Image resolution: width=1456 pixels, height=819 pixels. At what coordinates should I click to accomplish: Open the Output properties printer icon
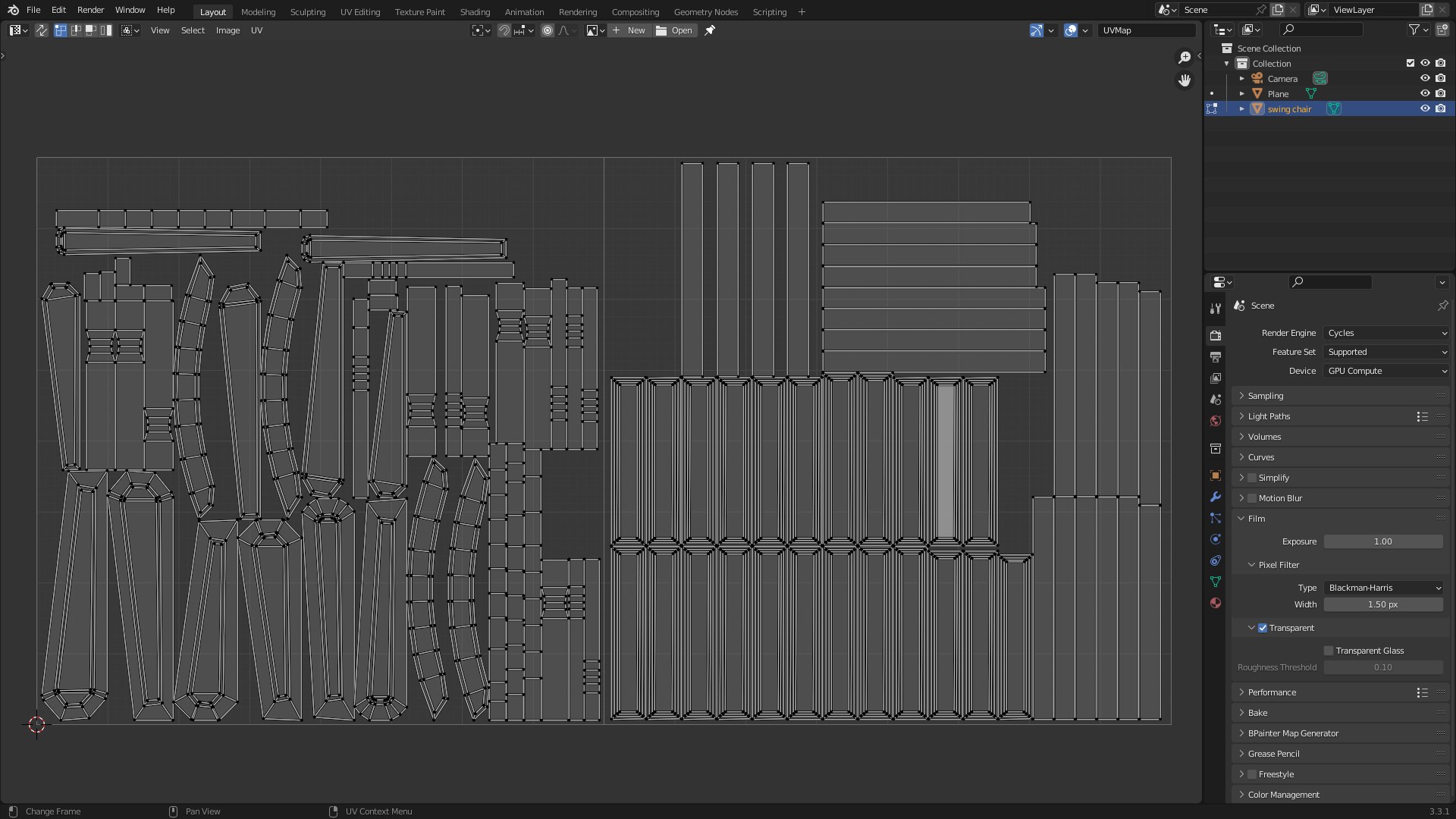click(x=1216, y=357)
